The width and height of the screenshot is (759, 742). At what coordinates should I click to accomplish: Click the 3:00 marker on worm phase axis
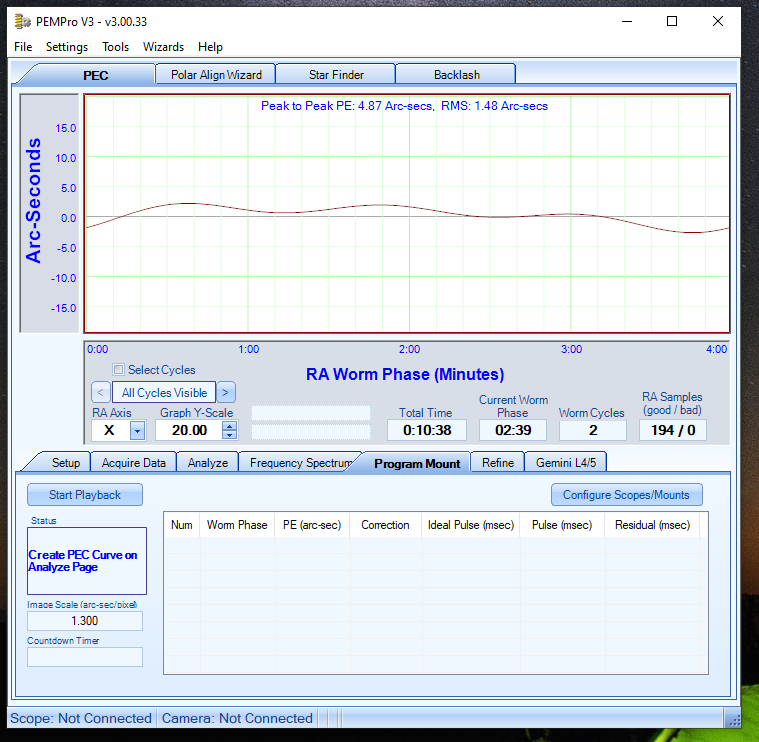571,349
